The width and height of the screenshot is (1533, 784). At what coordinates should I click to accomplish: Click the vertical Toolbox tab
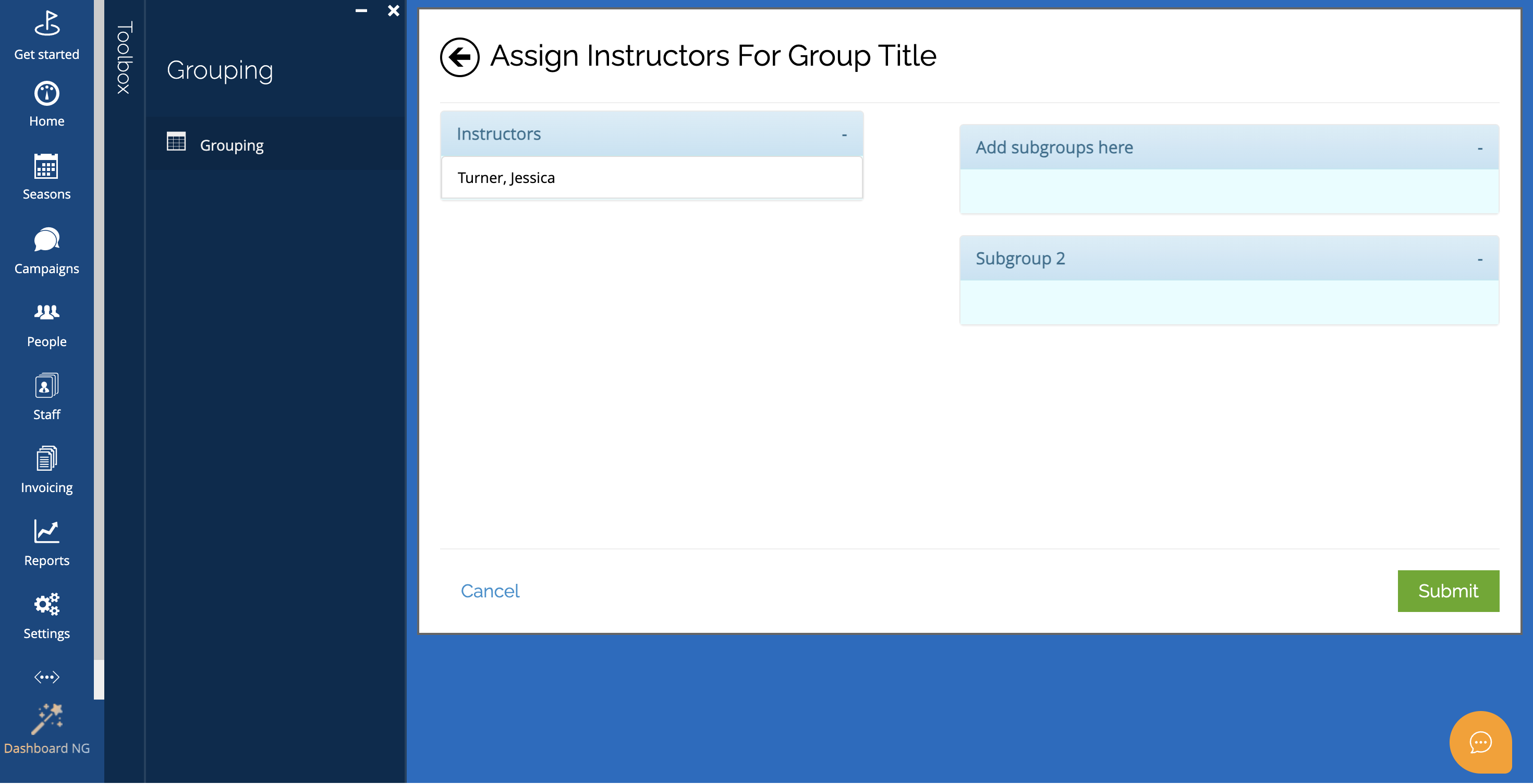[x=124, y=58]
